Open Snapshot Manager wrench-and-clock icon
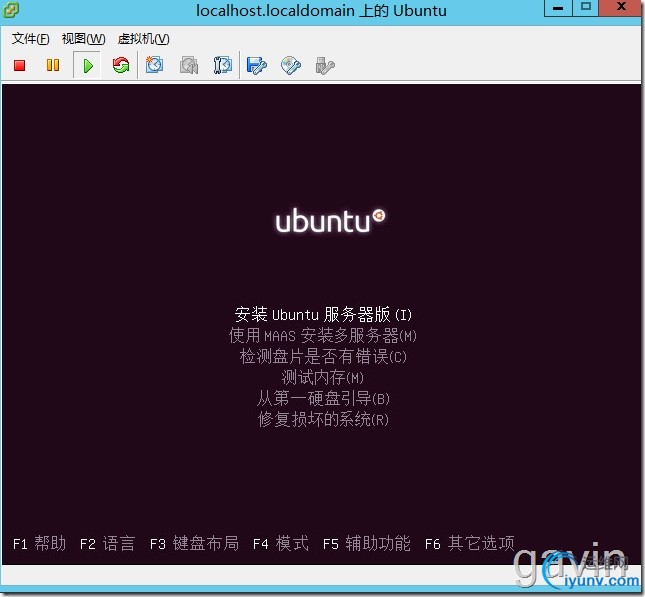Image resolution: width=645 pixels, height=597 pixels. pyautogui.click(x=223, y=65)
